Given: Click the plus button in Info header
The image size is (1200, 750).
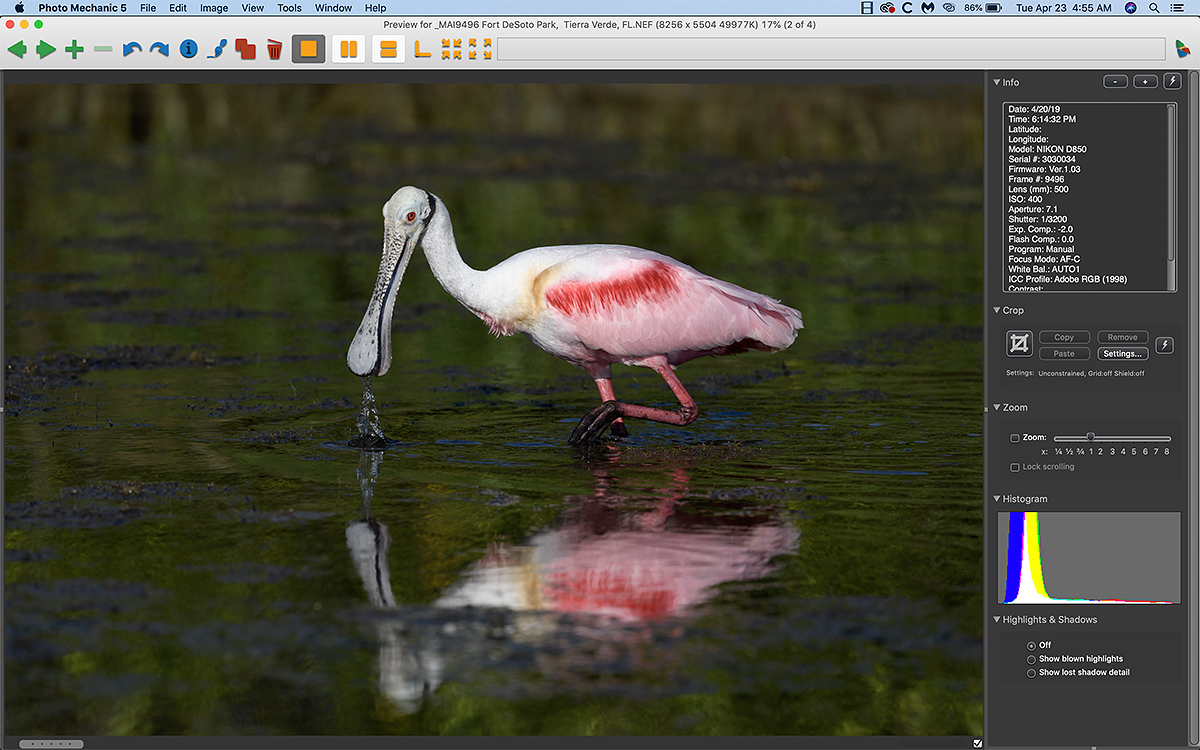Looking at the screenshot, I should click(x=1146, y=82).
